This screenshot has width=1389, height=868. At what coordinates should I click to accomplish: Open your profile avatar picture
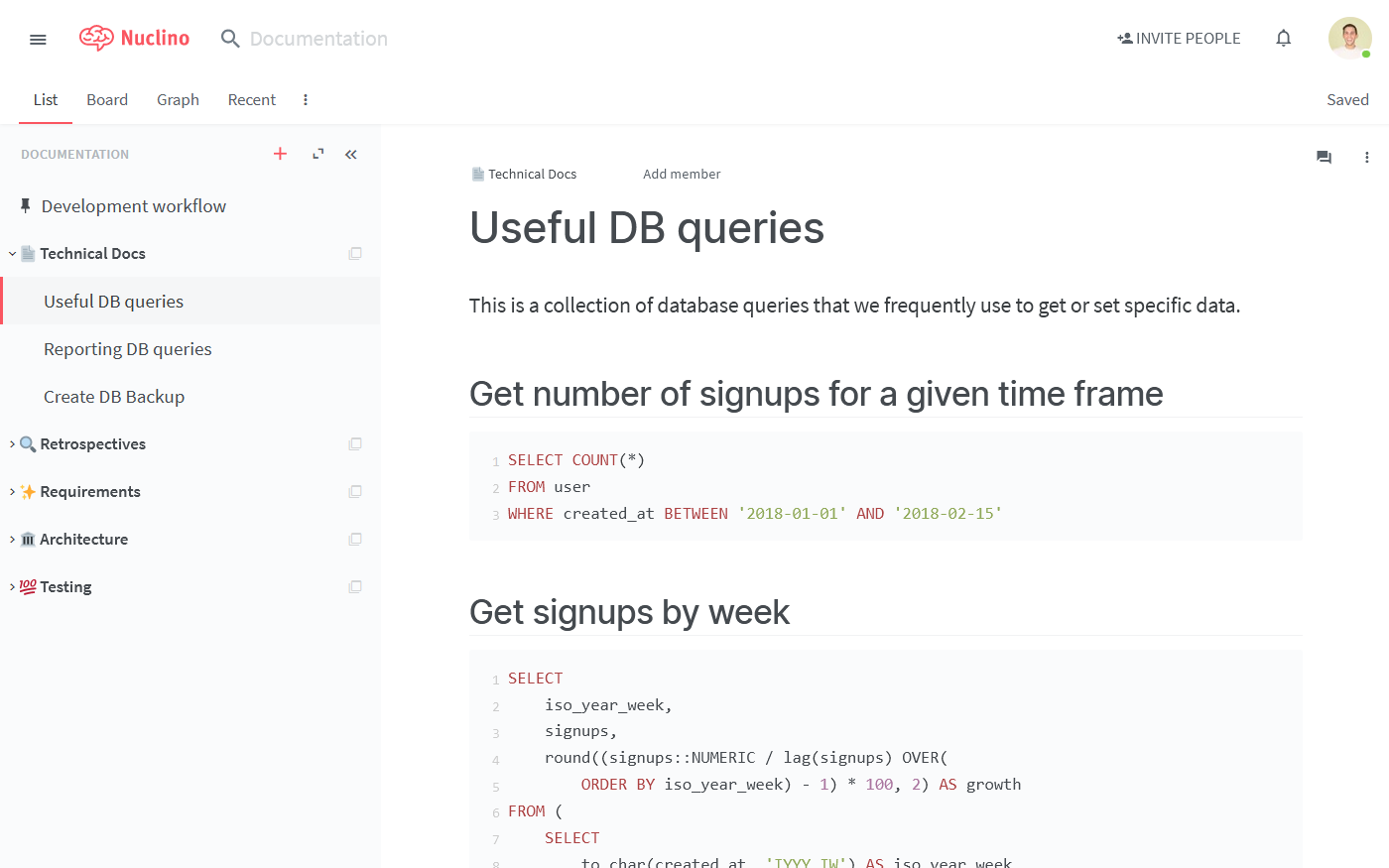[1349, 38]
